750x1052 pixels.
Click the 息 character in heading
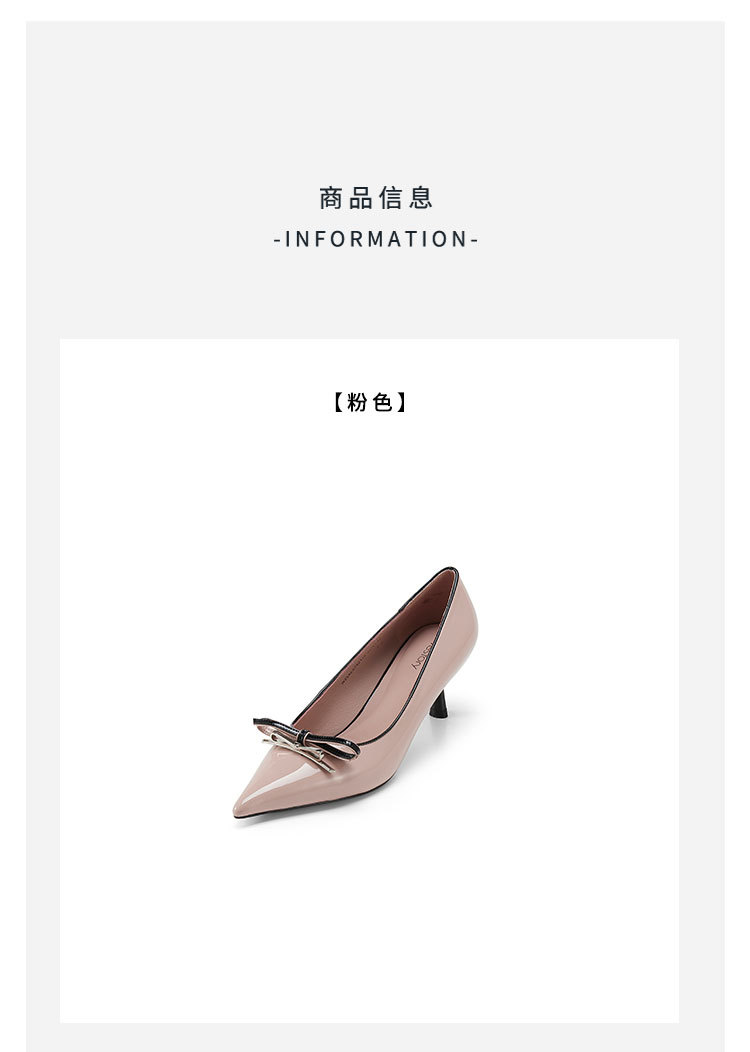coord(420,198)
